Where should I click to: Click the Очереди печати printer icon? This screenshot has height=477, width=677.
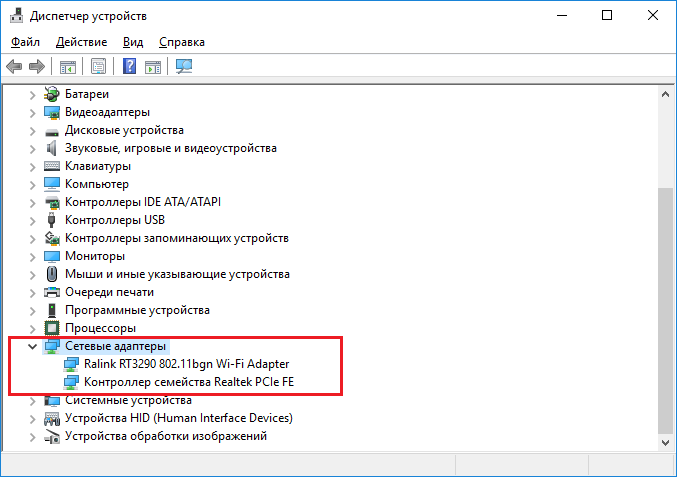tap(52, 292)
